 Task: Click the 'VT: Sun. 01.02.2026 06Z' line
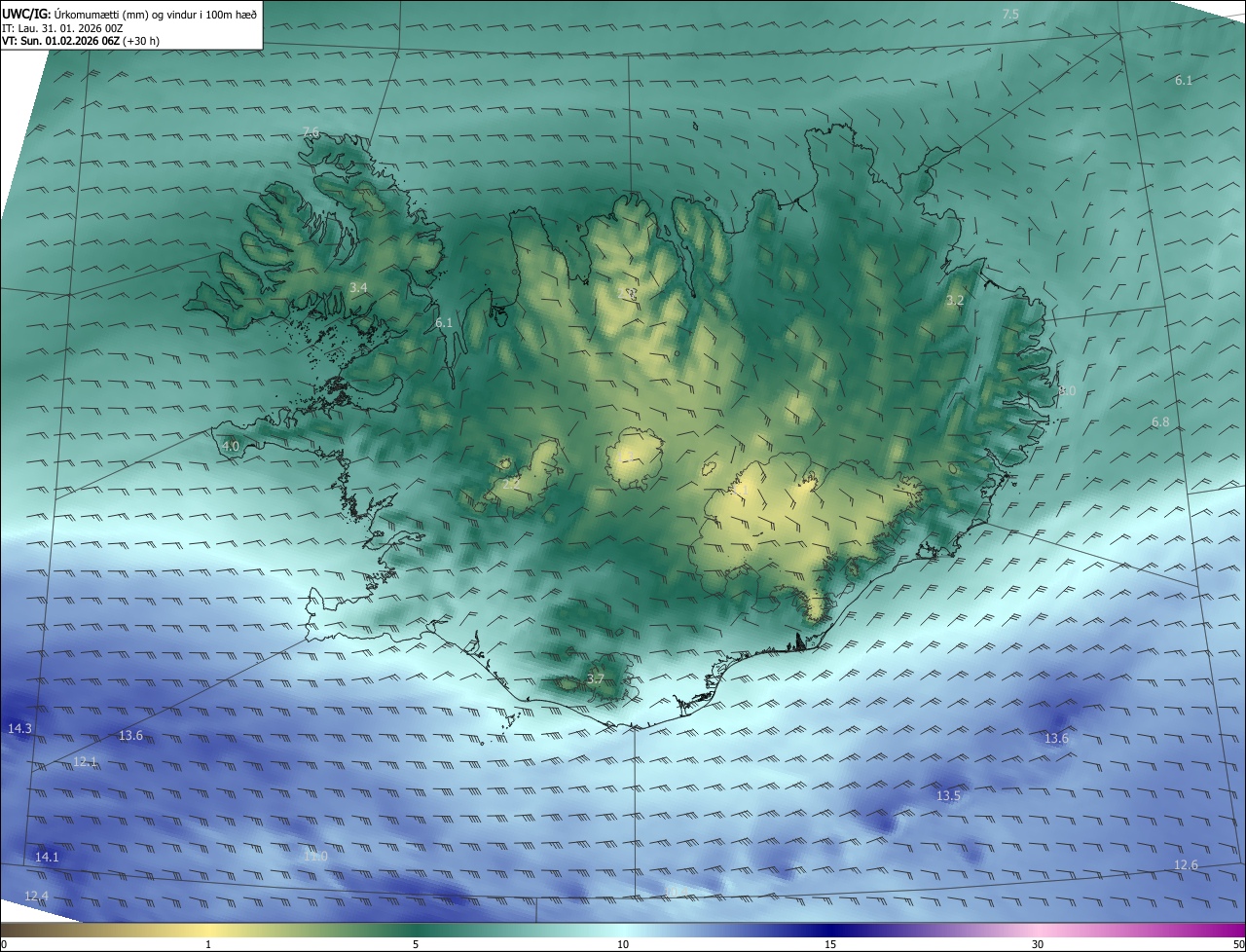point(81,41)
